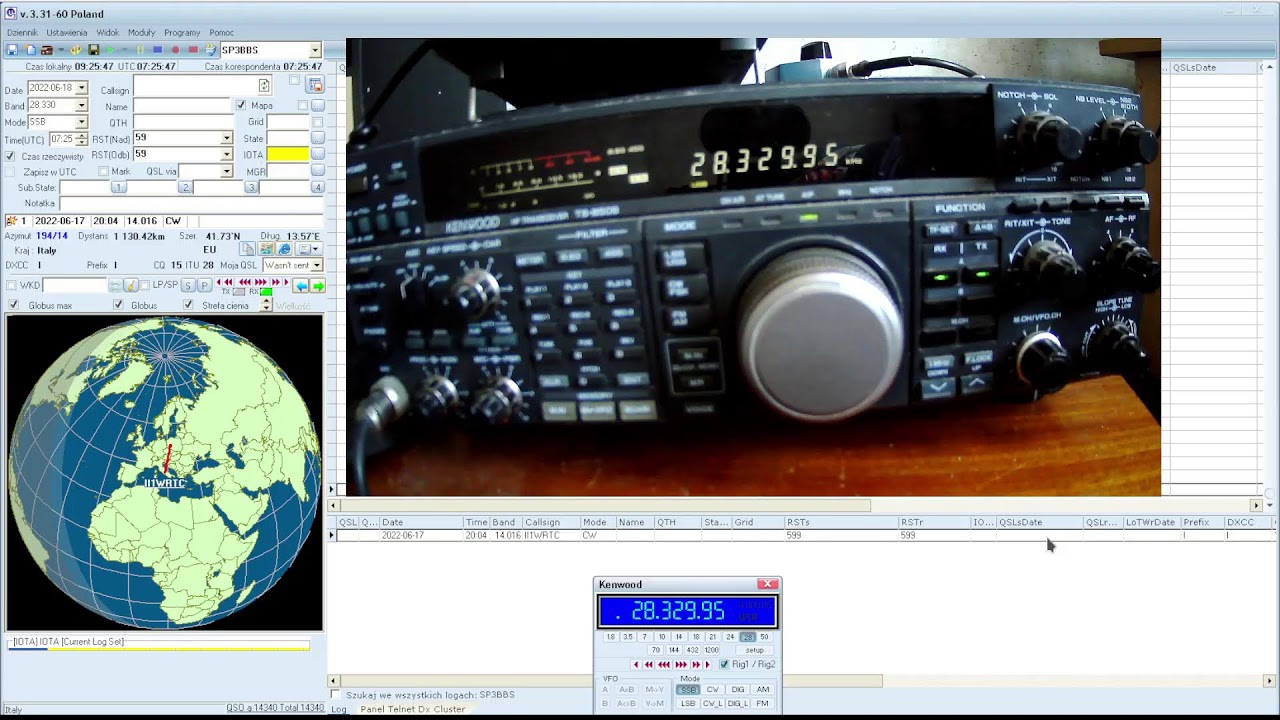Viewport: 1280px width, 720px height.
Task: Click the green play arrow toolbar icon
Action: [x=110, y=50]
